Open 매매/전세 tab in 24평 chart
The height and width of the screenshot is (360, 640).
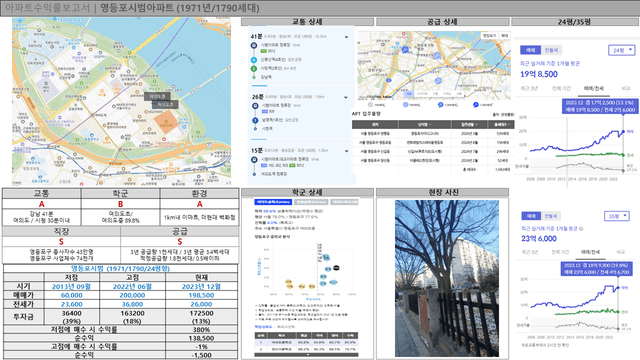click(593, 88)
